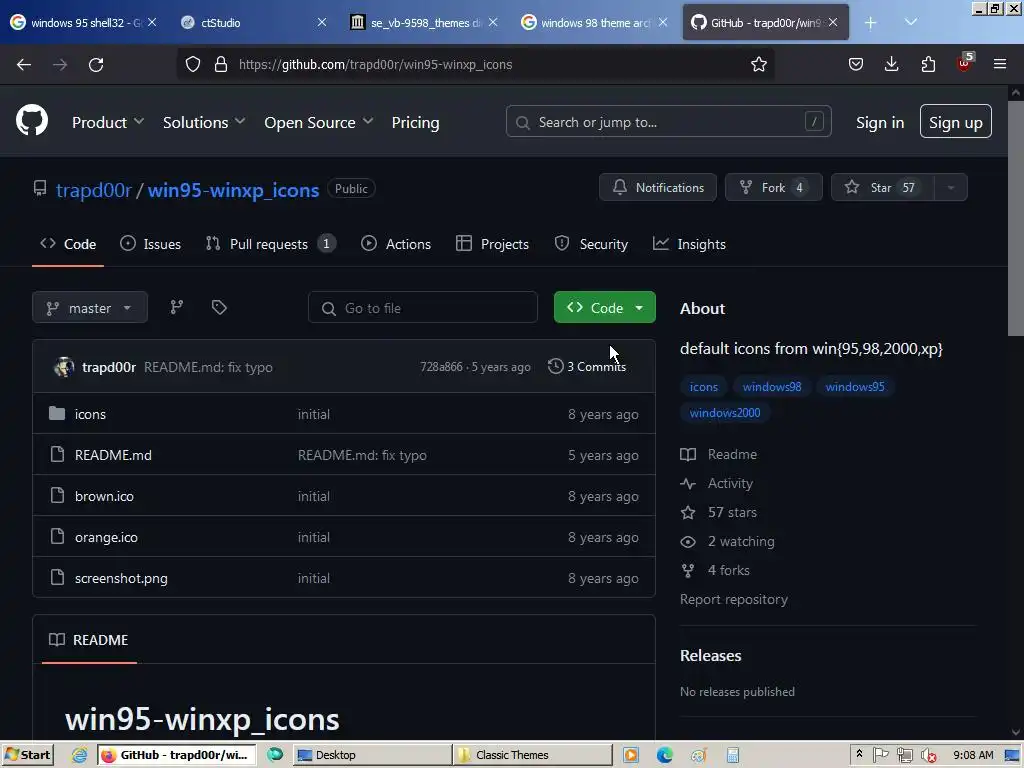Click the windows2000 topic tag
The height and width of the screenshot is (768, 1024).
click(x=724, y=413)
